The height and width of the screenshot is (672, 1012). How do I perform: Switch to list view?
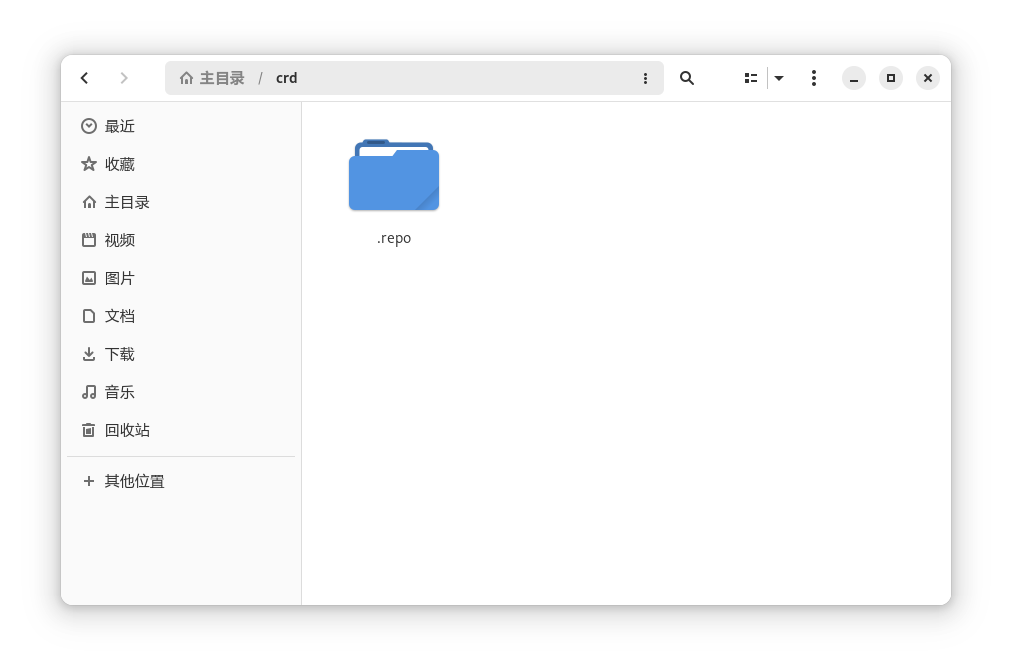pyautogui.click(x=751, y=78)
